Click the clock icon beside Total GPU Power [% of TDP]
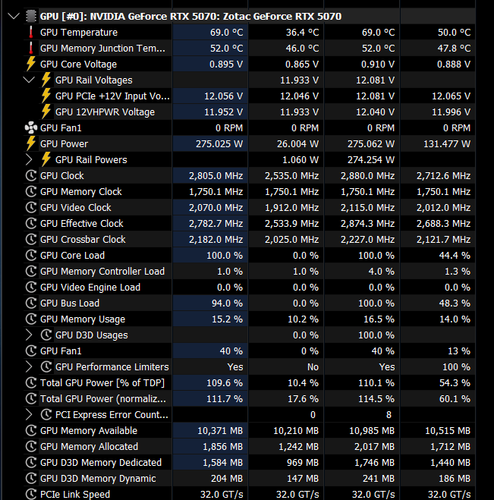This screenshot has width=494, height=500. (31, 383)
